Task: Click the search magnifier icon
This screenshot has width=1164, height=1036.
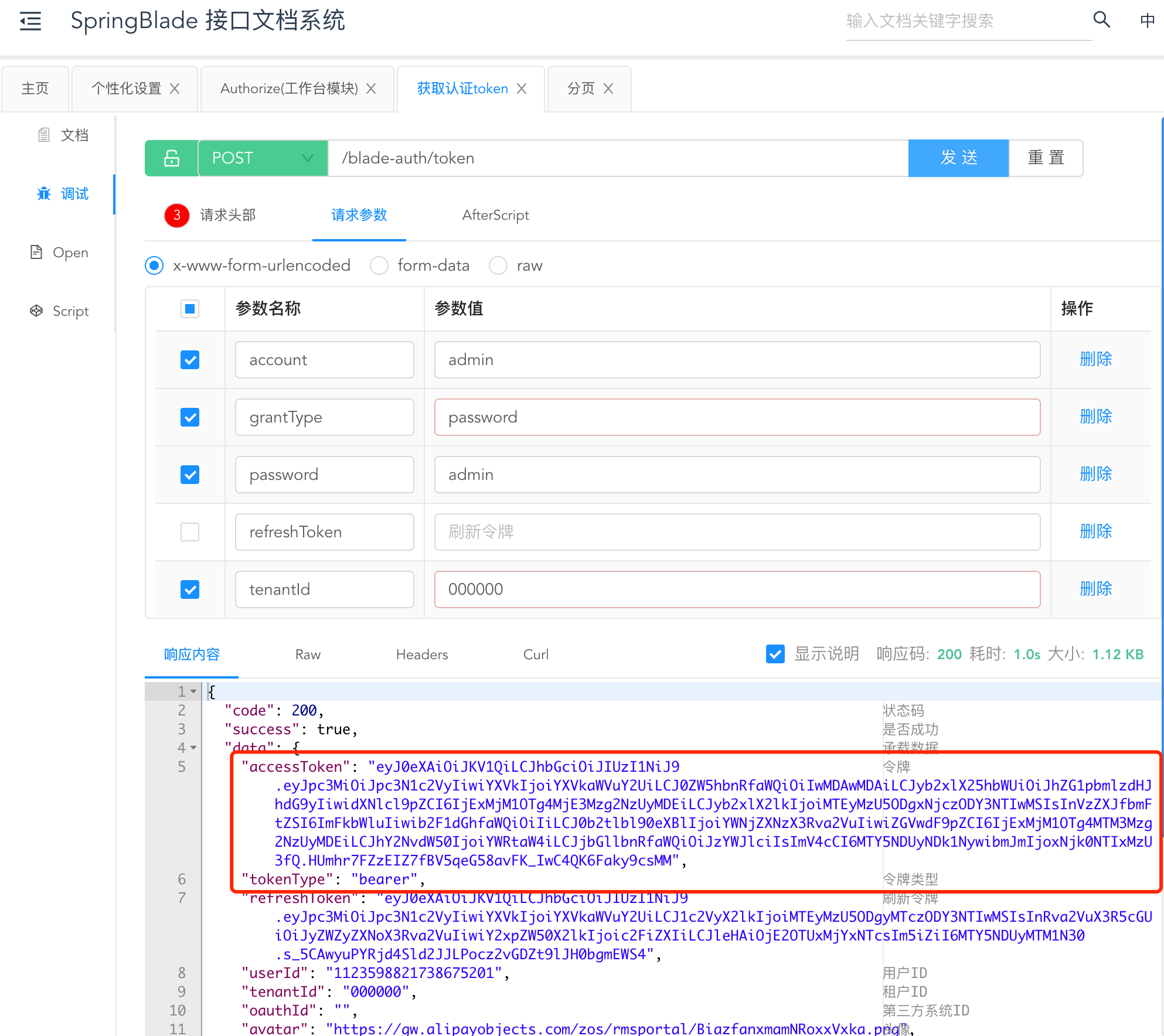Action: (1101, 20)
